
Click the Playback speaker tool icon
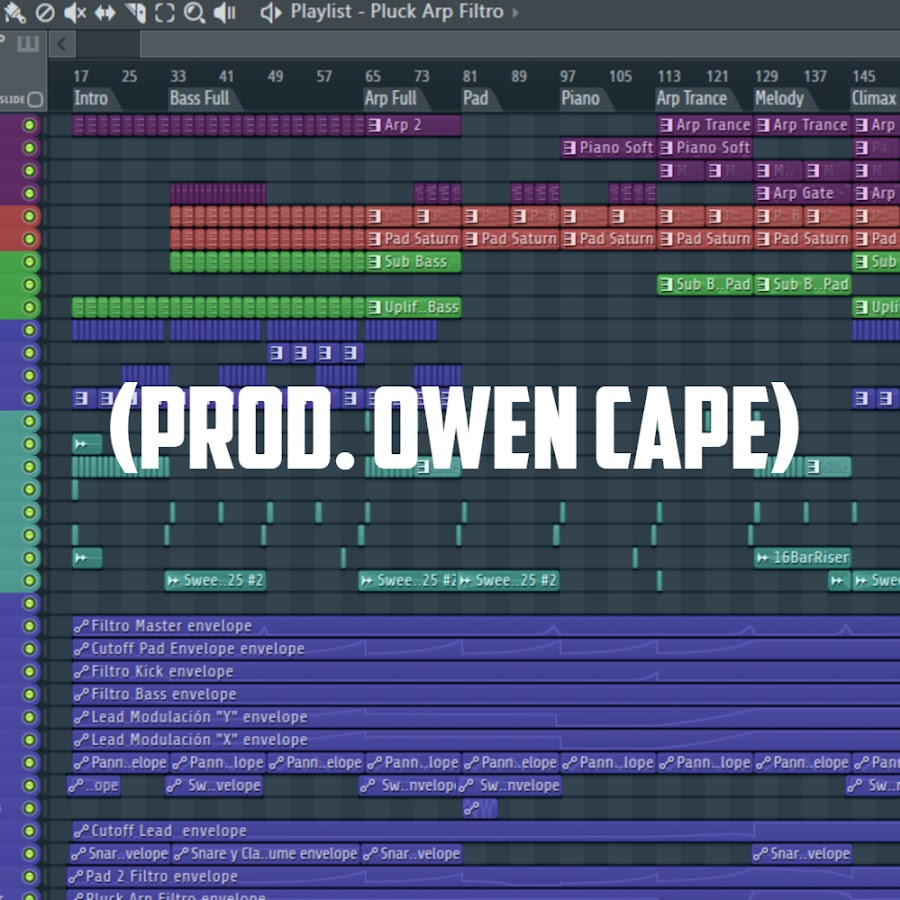(225, 12)
